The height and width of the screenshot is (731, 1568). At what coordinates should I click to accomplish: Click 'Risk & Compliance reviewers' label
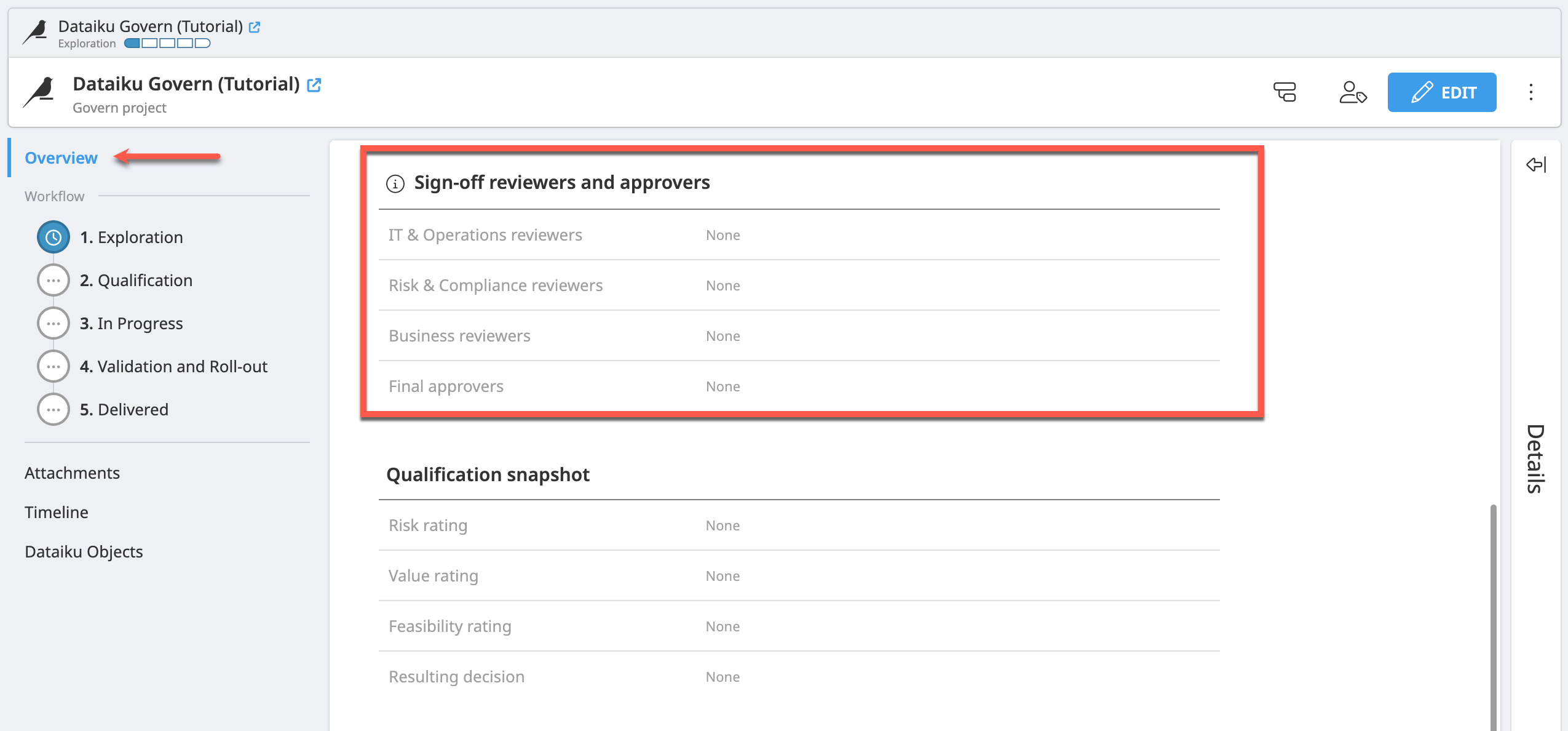click(496, 286)
